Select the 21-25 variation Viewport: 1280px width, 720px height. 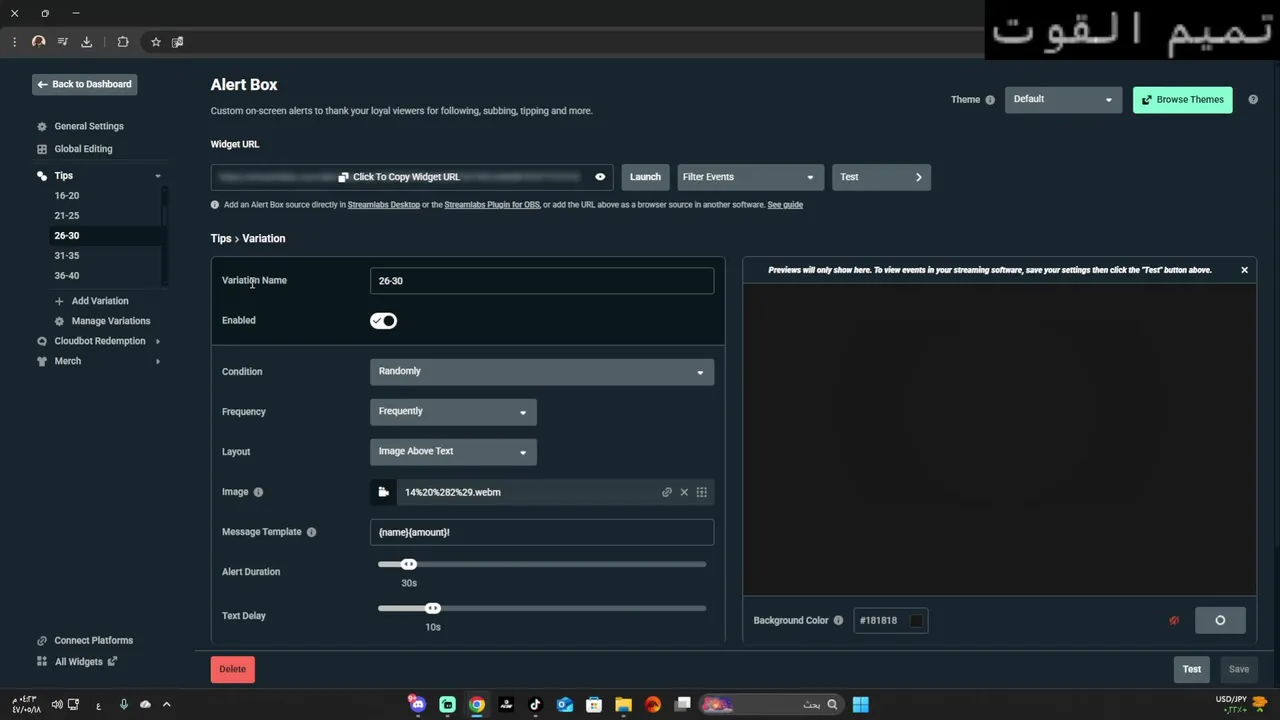tap(67, 216)
